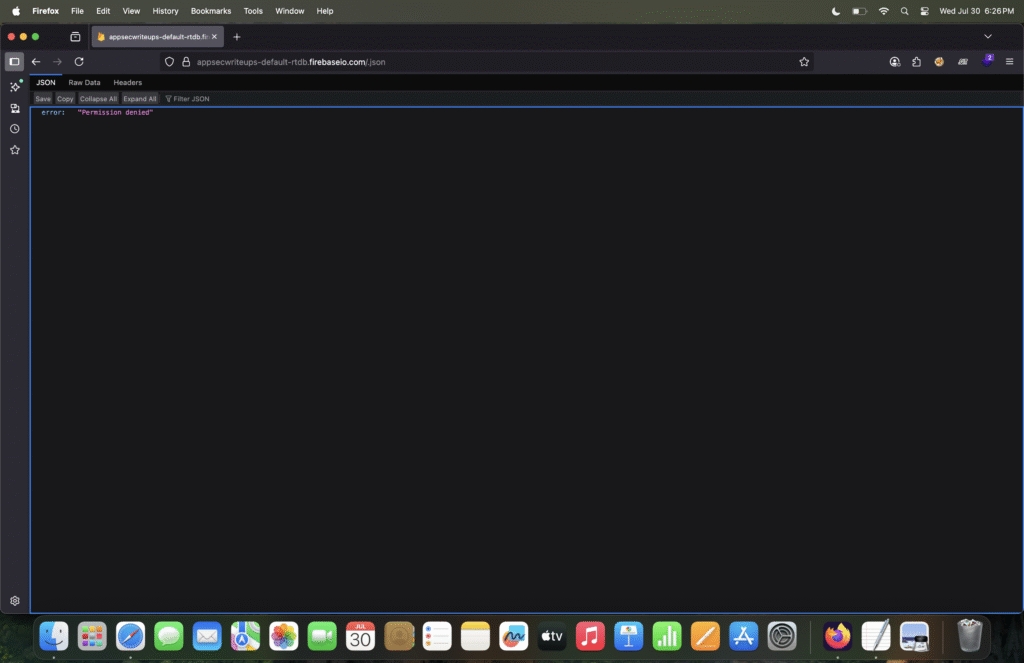Toggle the Firefox sidebar button

pos(14,62)
